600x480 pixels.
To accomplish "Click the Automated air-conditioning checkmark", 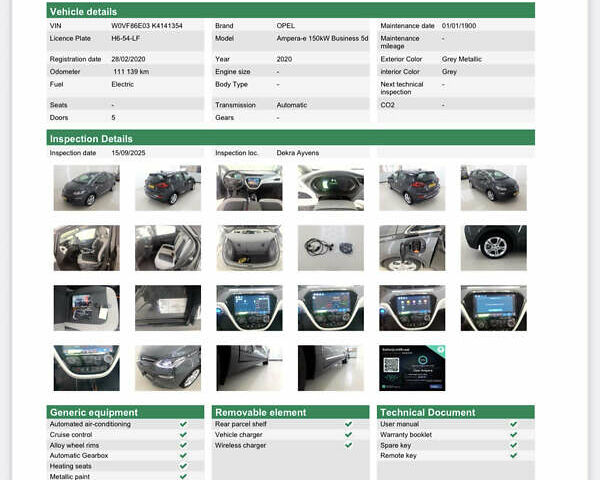I will click(x=183, y=424).
